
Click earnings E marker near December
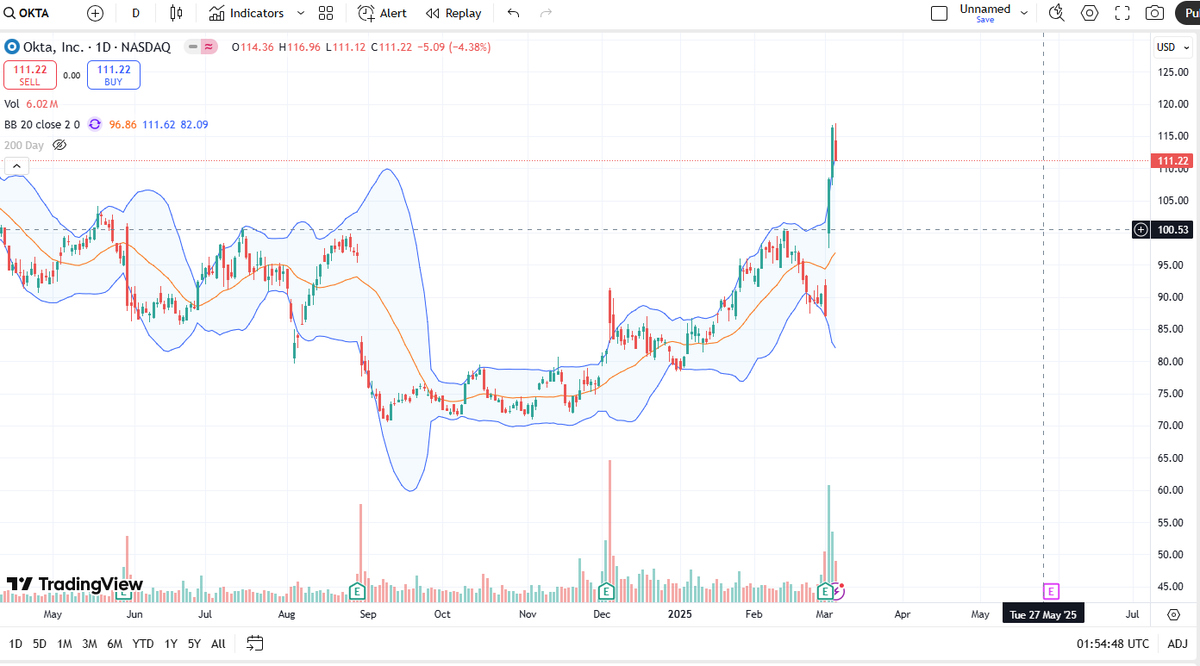(606, 590)
